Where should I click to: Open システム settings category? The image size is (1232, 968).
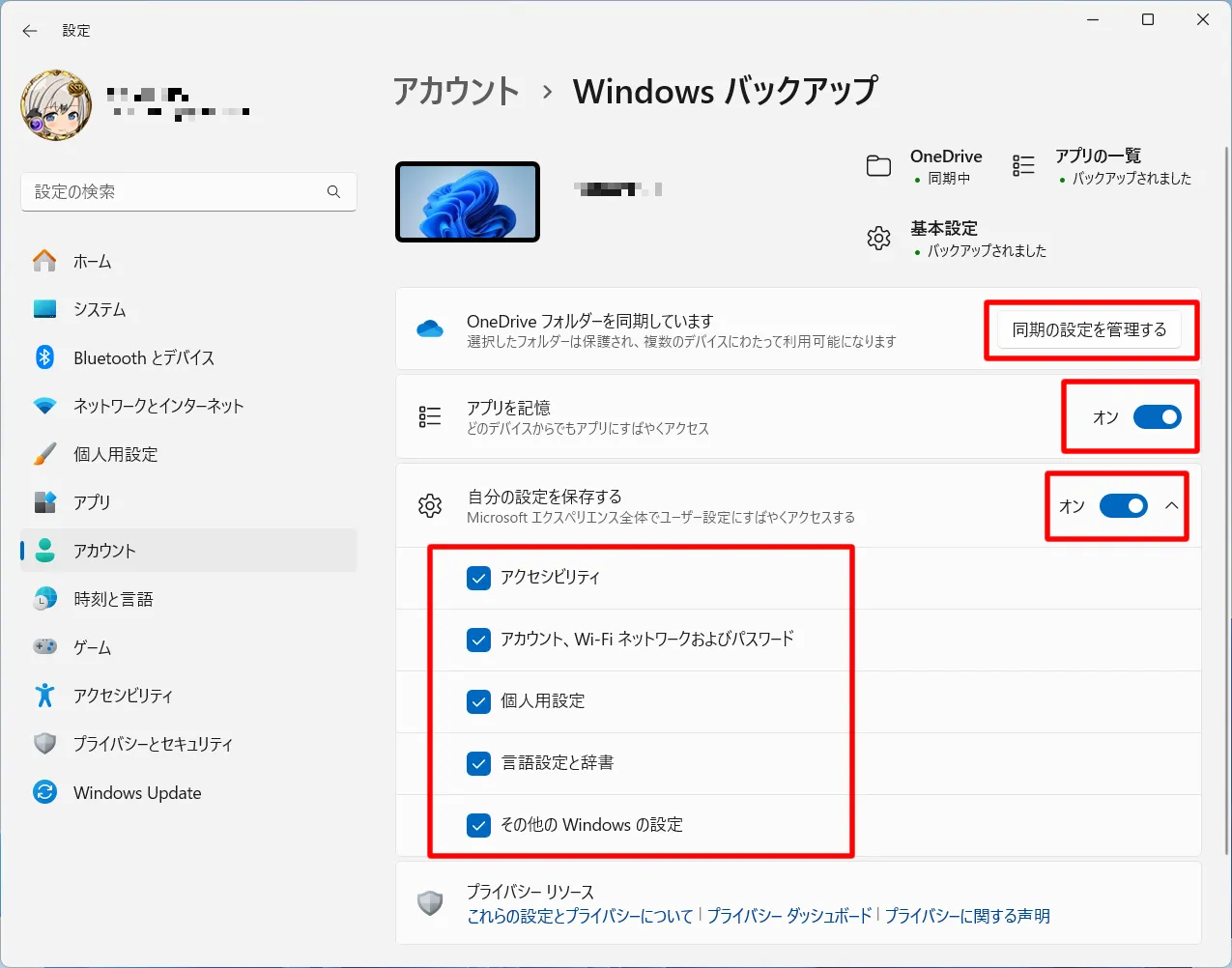click(188, 309)
